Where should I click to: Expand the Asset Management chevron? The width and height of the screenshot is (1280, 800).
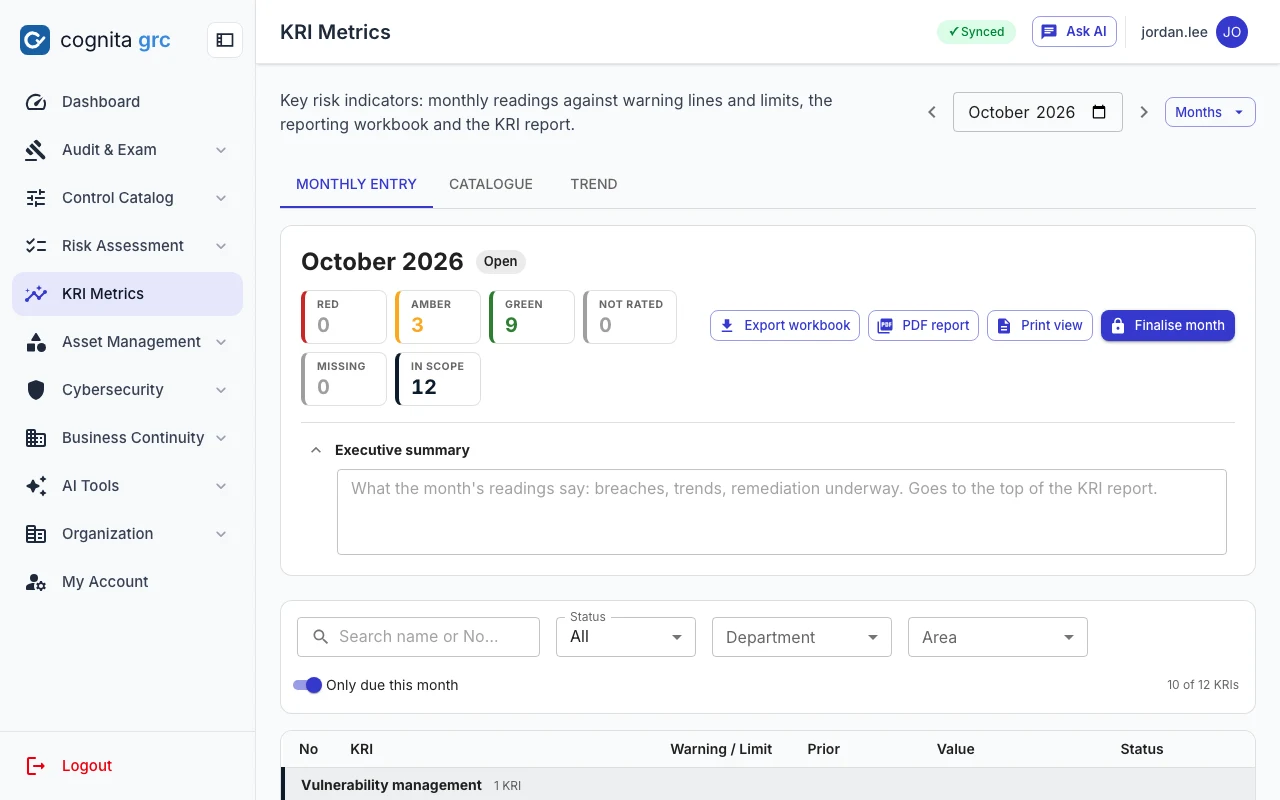(221, 342)
